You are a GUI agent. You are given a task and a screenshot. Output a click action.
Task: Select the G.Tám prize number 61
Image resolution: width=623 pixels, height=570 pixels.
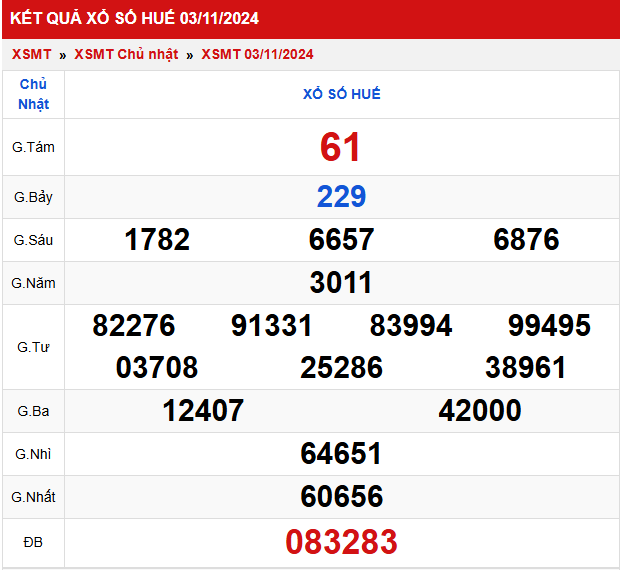(x=341, y=147)
